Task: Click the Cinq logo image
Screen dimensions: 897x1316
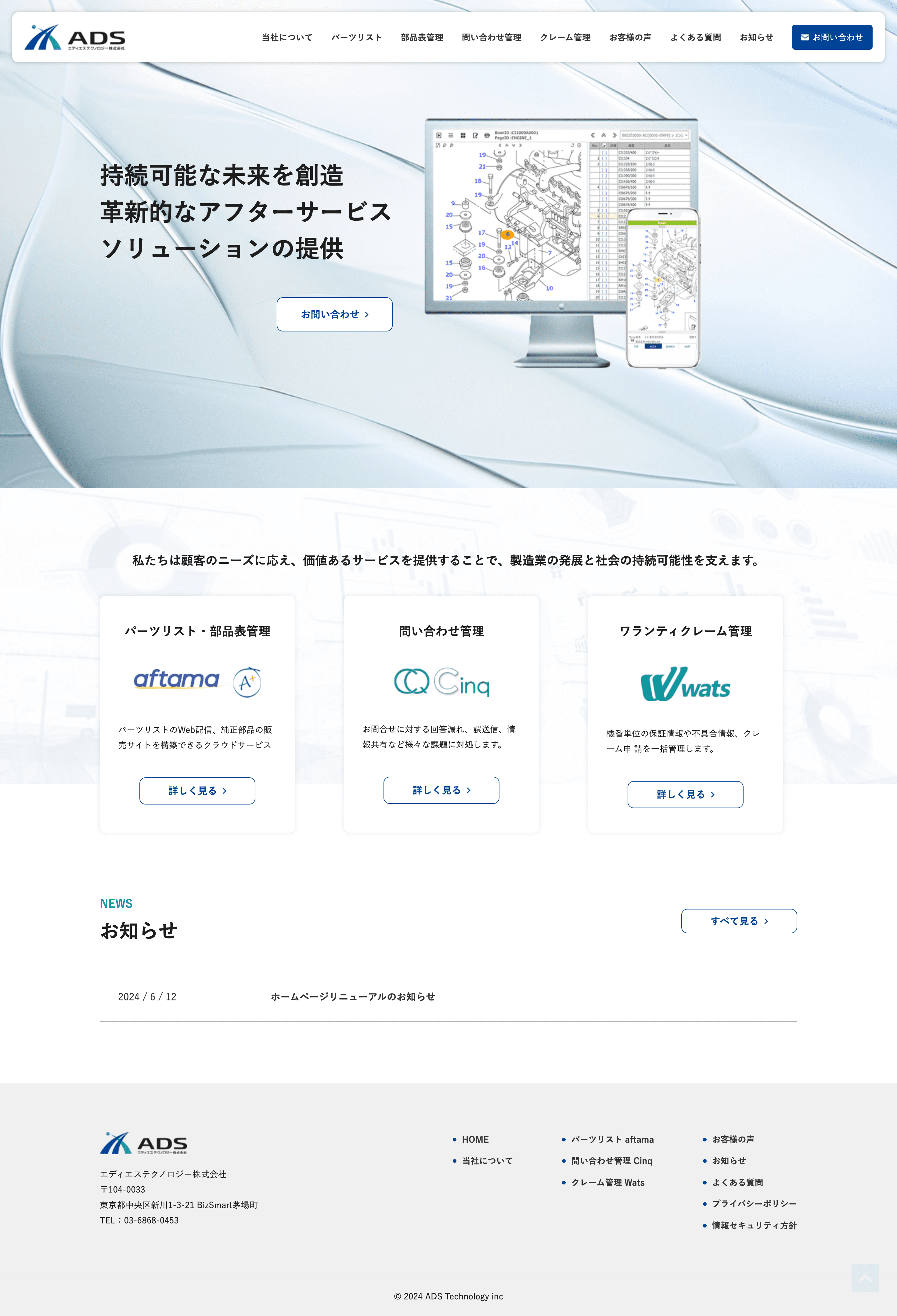Action: click(x=441, y=682)
